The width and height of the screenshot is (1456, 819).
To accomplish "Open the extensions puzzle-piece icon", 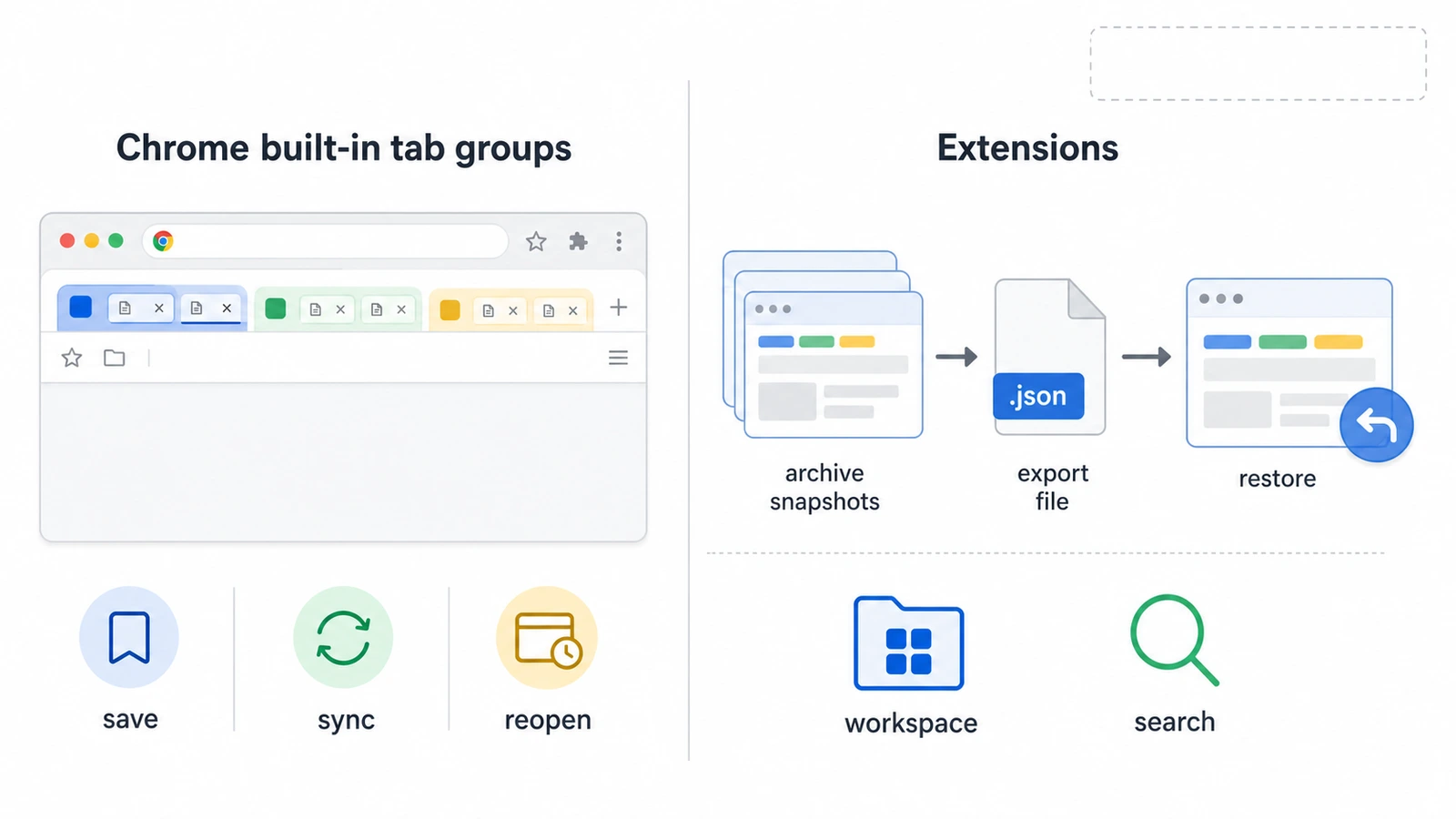I will 578,241.
